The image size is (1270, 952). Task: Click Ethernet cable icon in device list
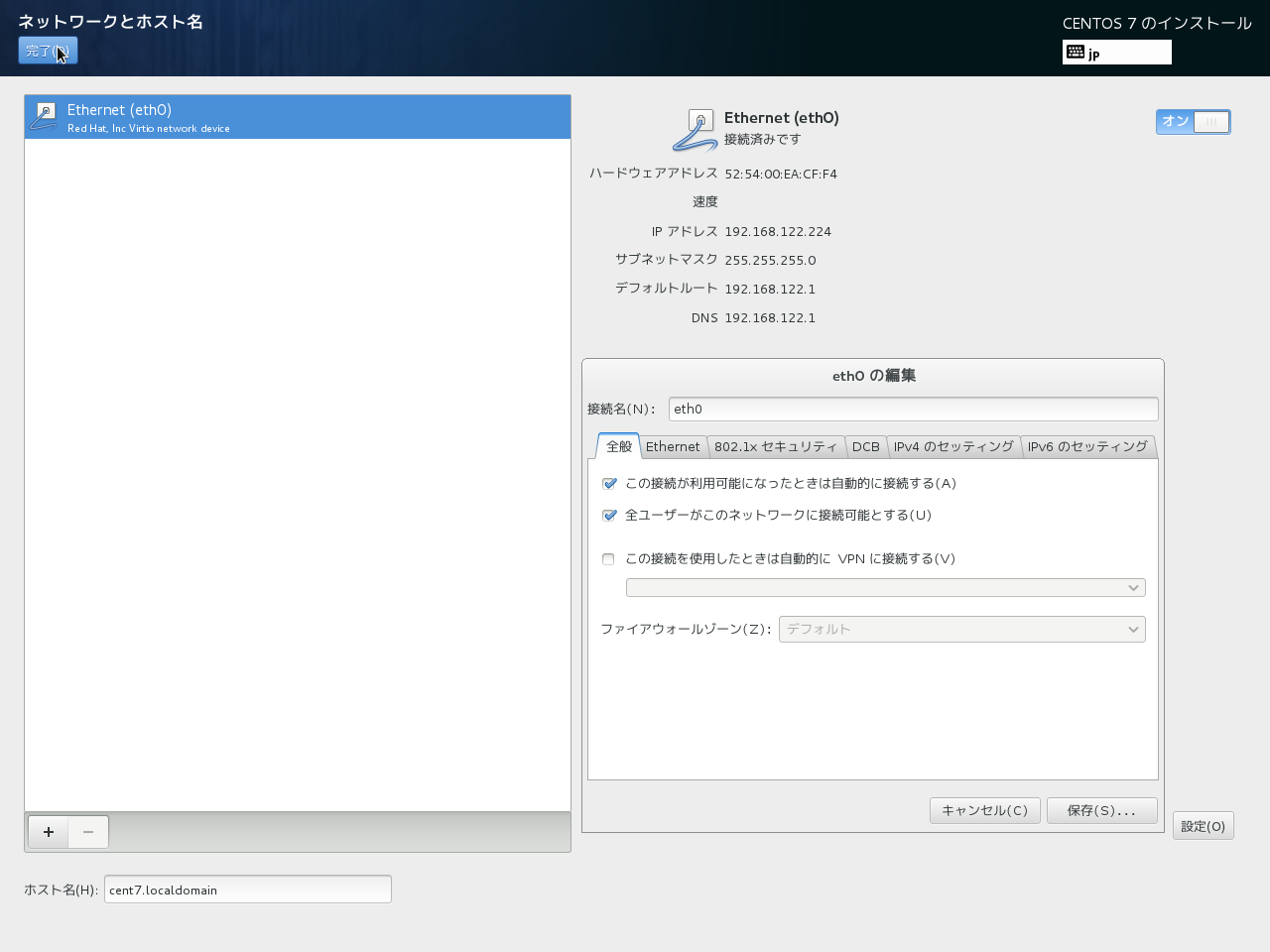pyautogui.click(x=44, y=117)
